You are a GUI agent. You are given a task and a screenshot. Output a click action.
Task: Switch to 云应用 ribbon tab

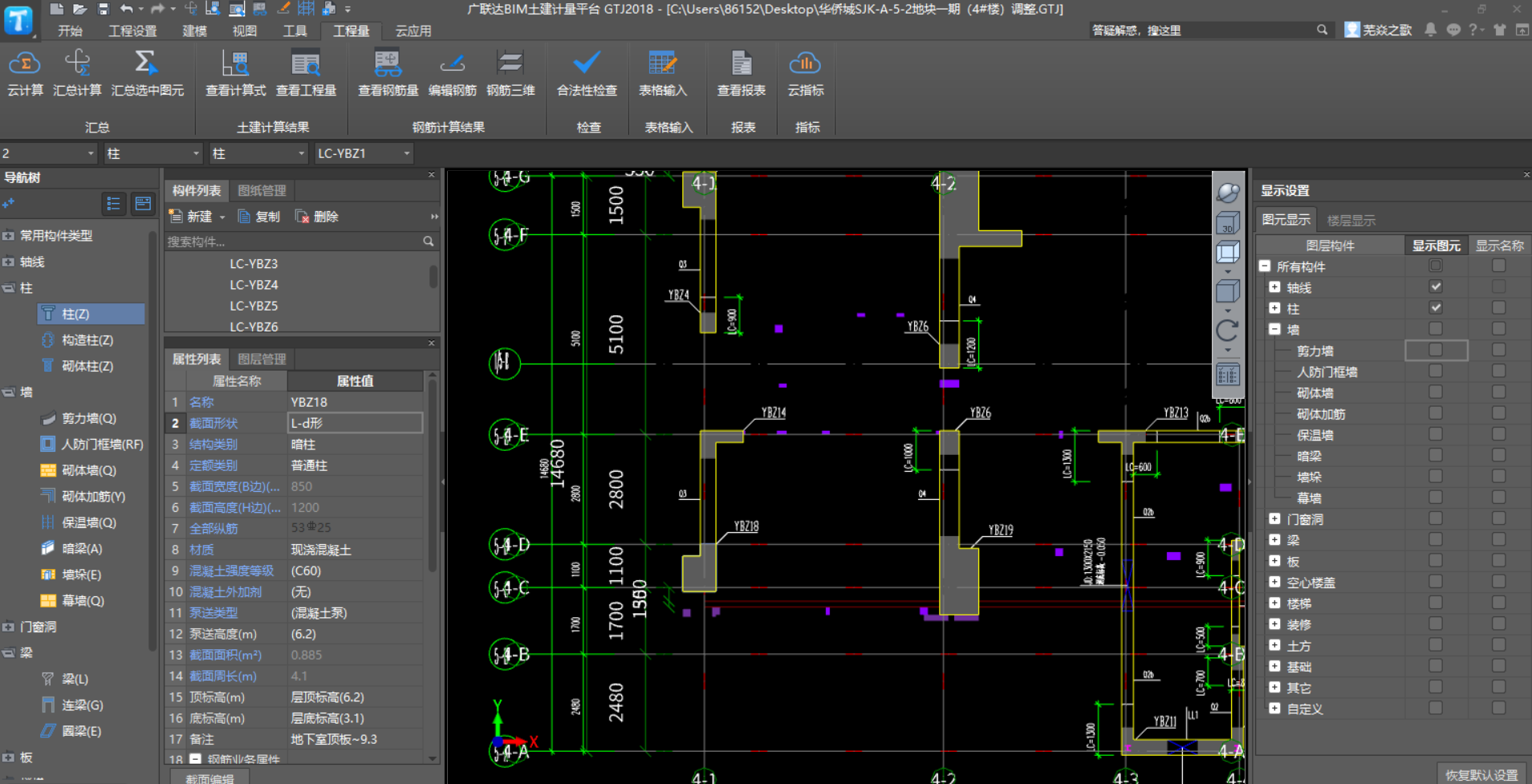[413, 30]
